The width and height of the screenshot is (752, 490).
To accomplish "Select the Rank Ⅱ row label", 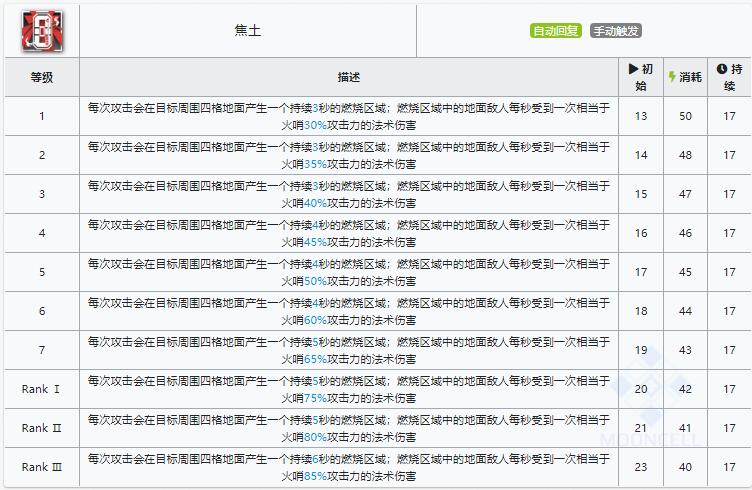I will click(x=42, y=428).
